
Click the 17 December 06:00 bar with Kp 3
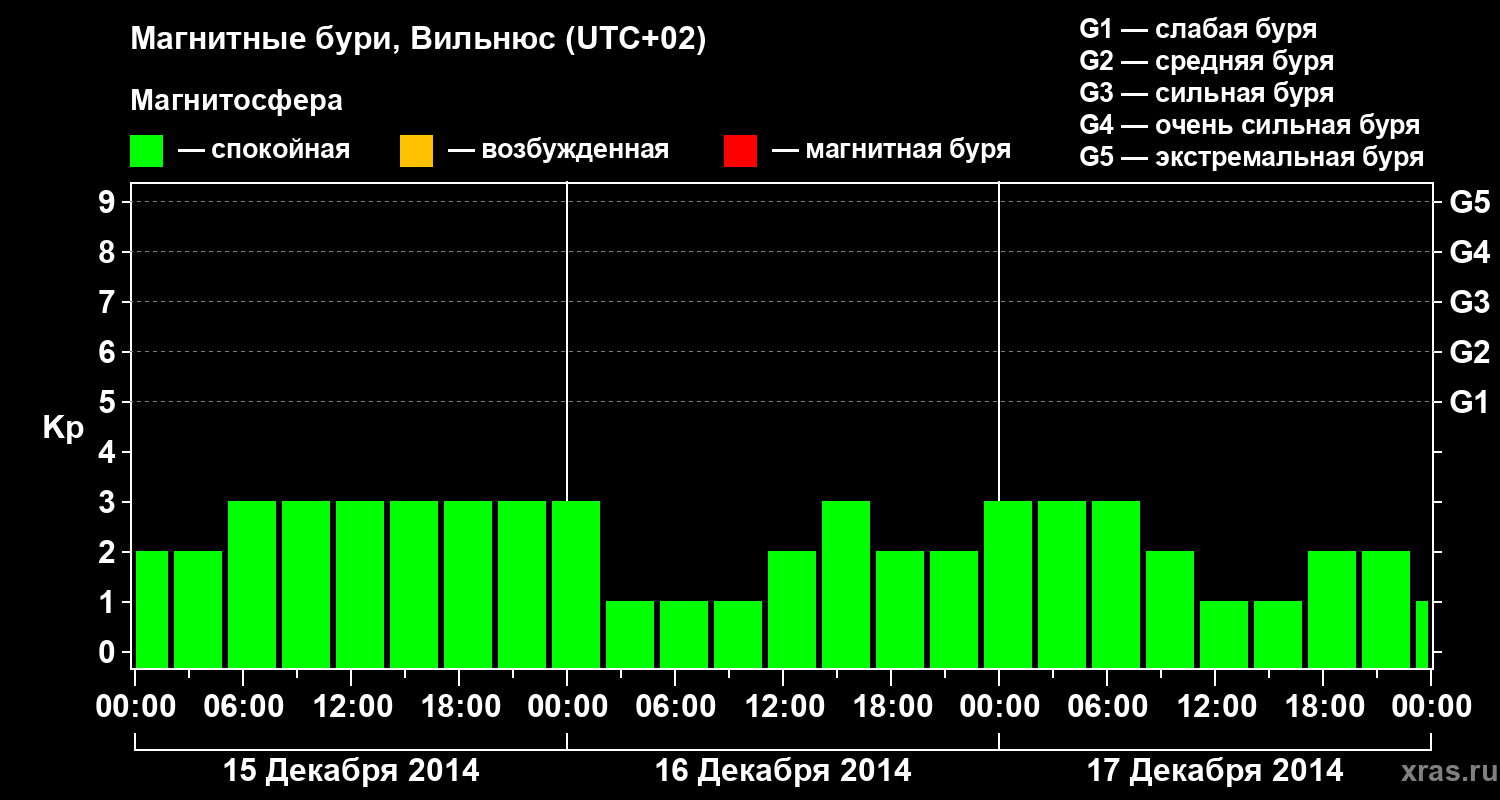pyautogui.click(x=1116, y=584)
